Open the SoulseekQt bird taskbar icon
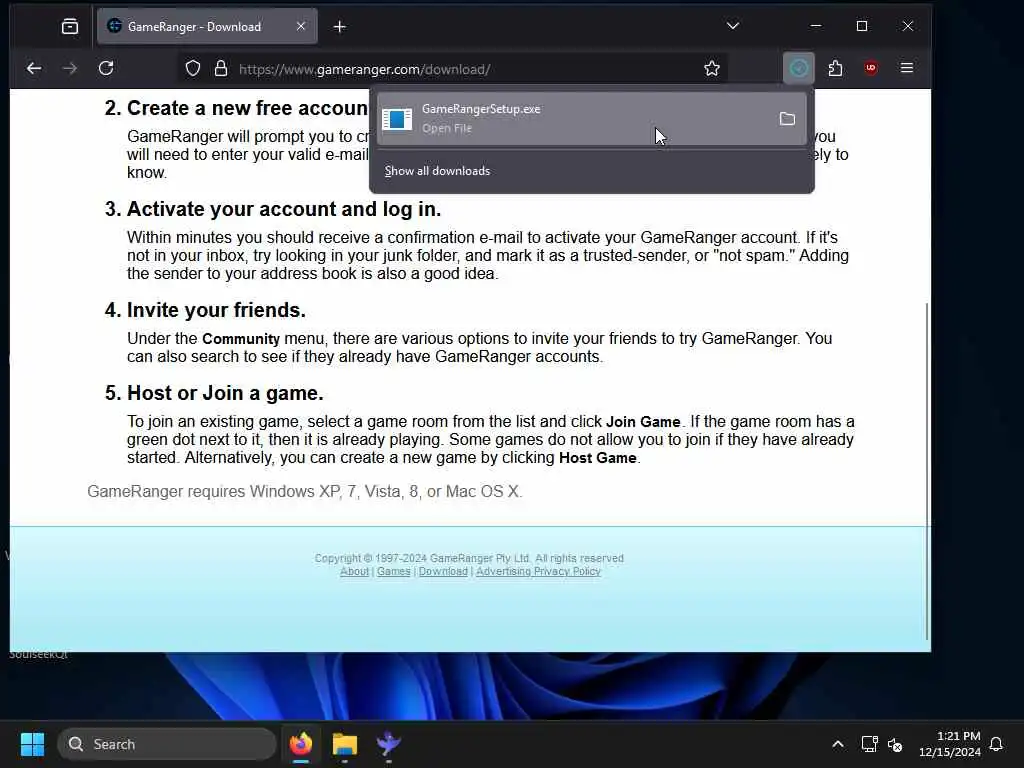 tap(389, 744)
